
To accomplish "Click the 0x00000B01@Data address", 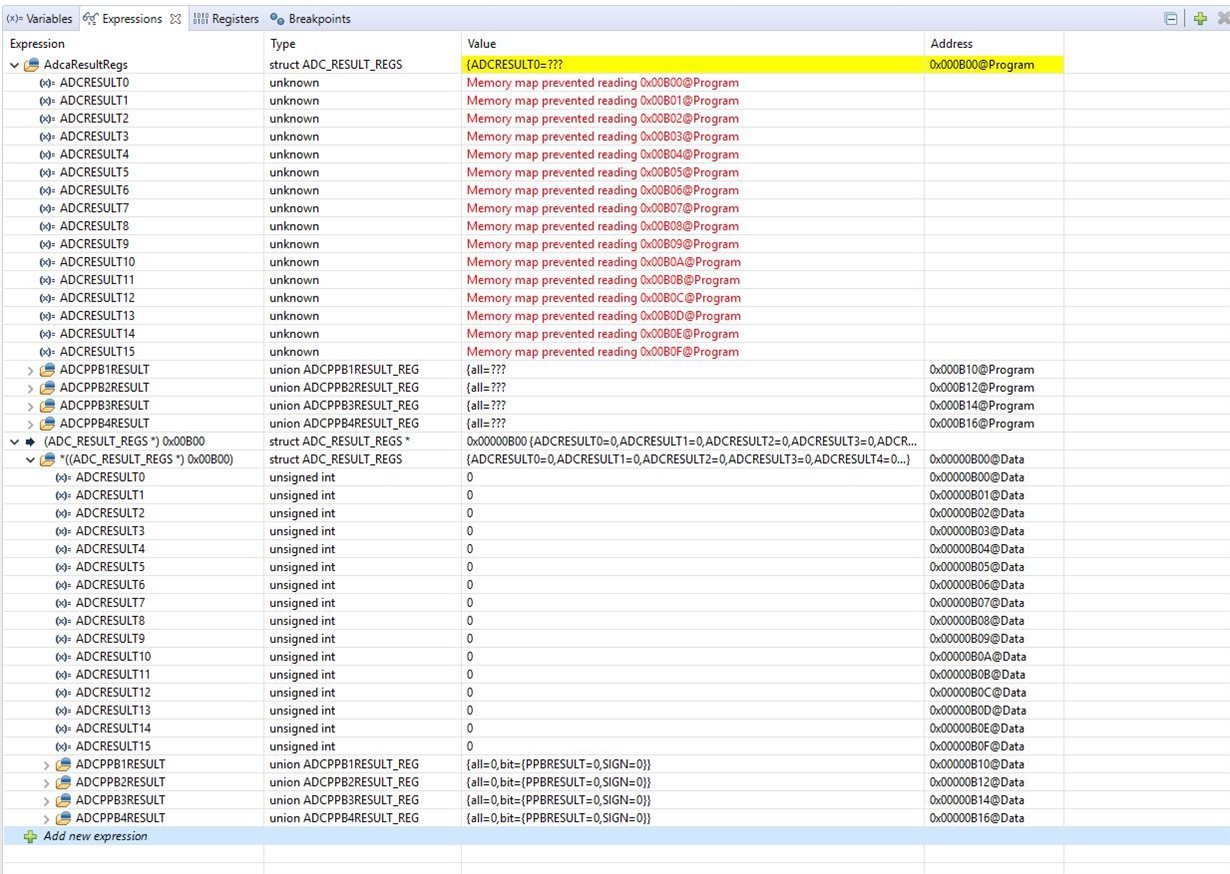I will click(977, 495).
